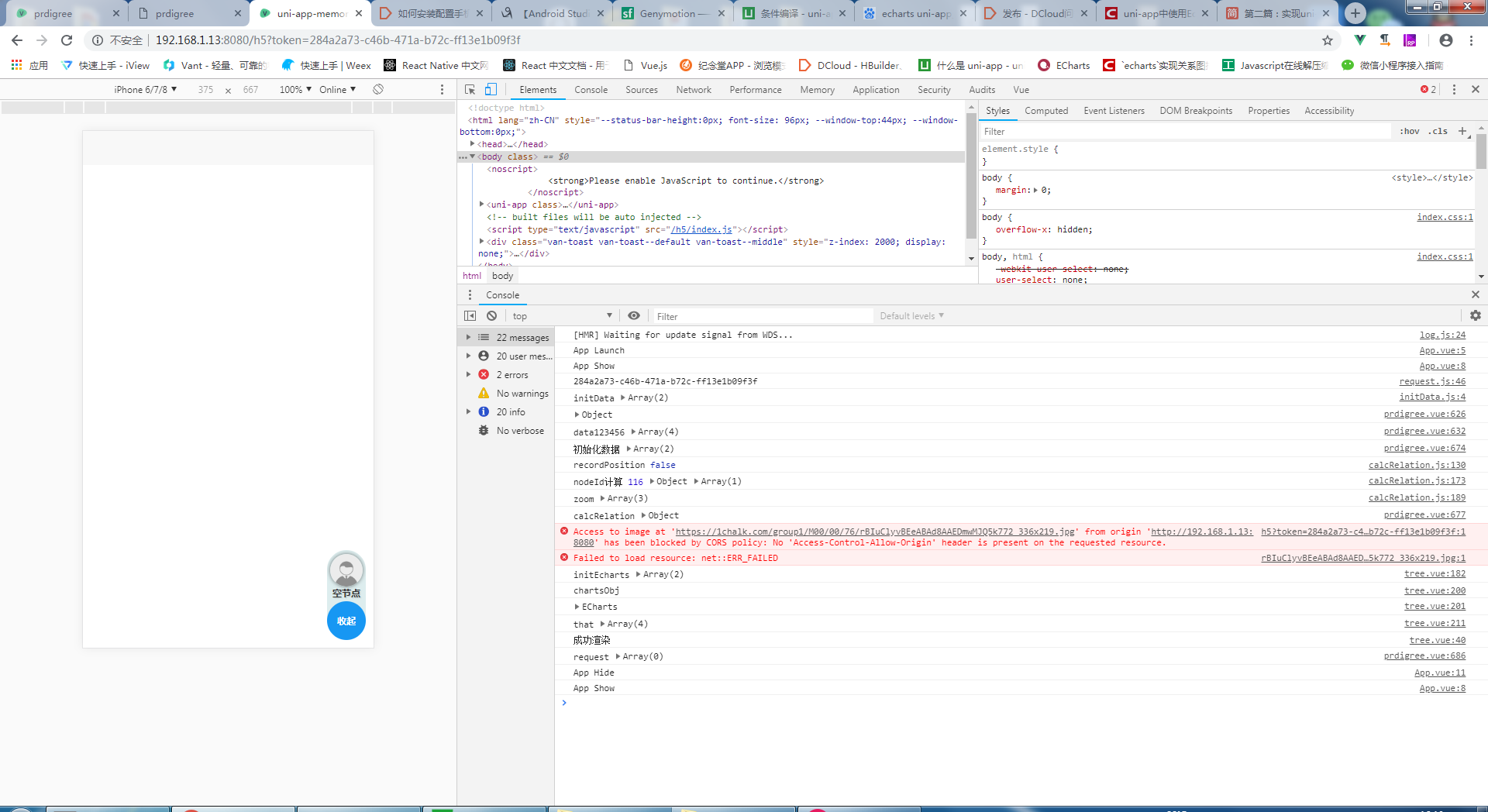Add new style rule with plus icon
Image resolution: width=1488 pixels, height=812 pixels.
[x=1462, y=131]
